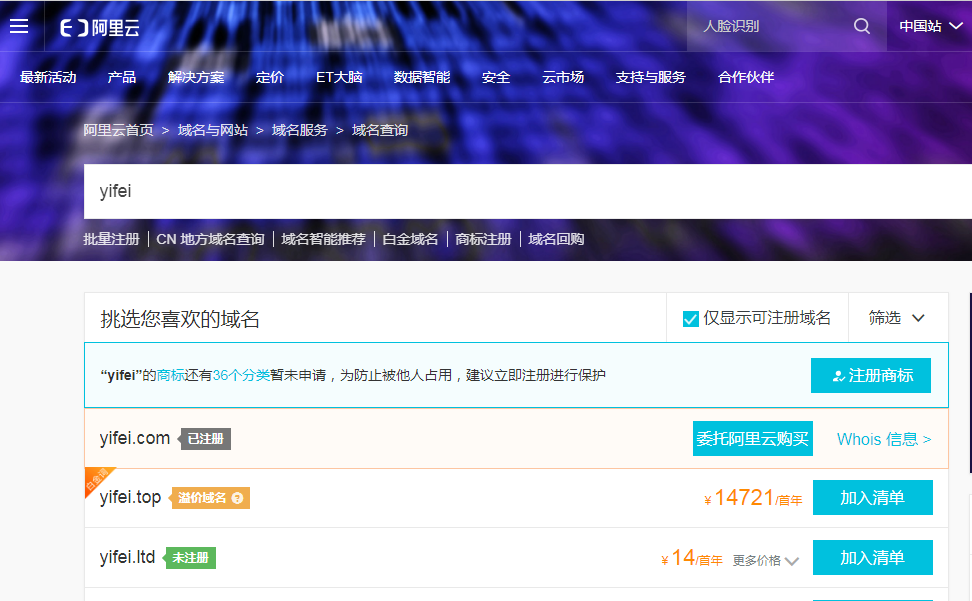The height and width of the screenshot is (601, 972).
Task: Open 解决方案 menu
Action: (196, 77)
